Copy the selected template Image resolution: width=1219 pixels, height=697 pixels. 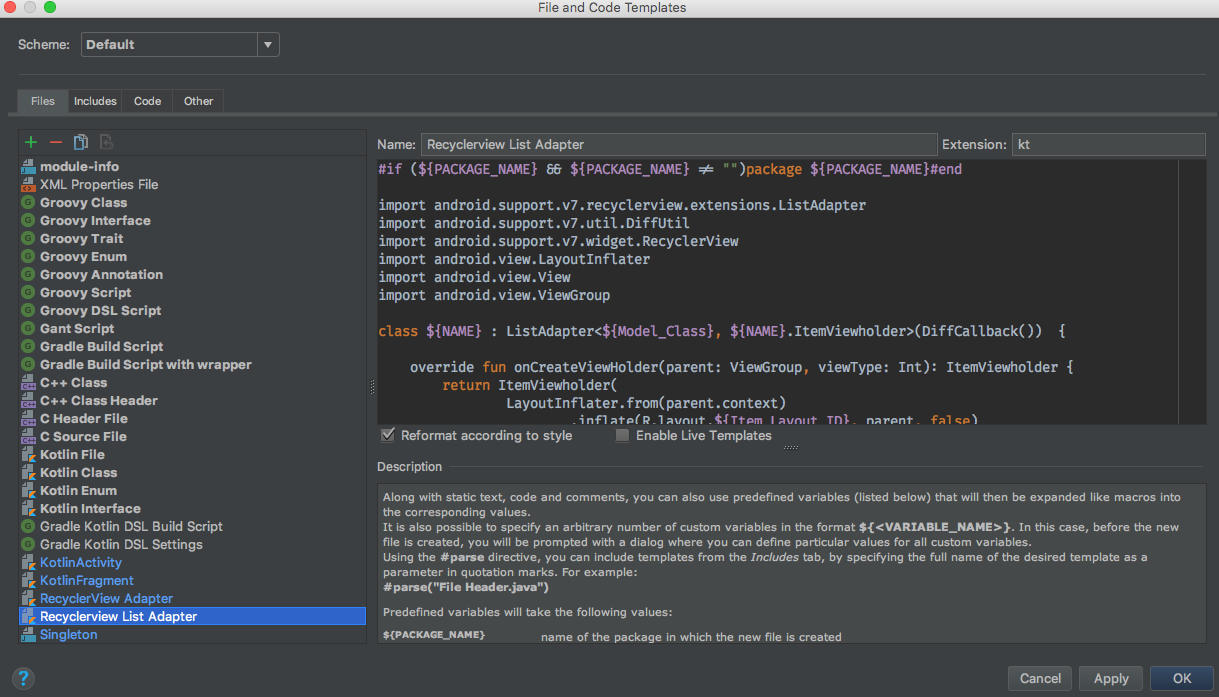point(81,141)
